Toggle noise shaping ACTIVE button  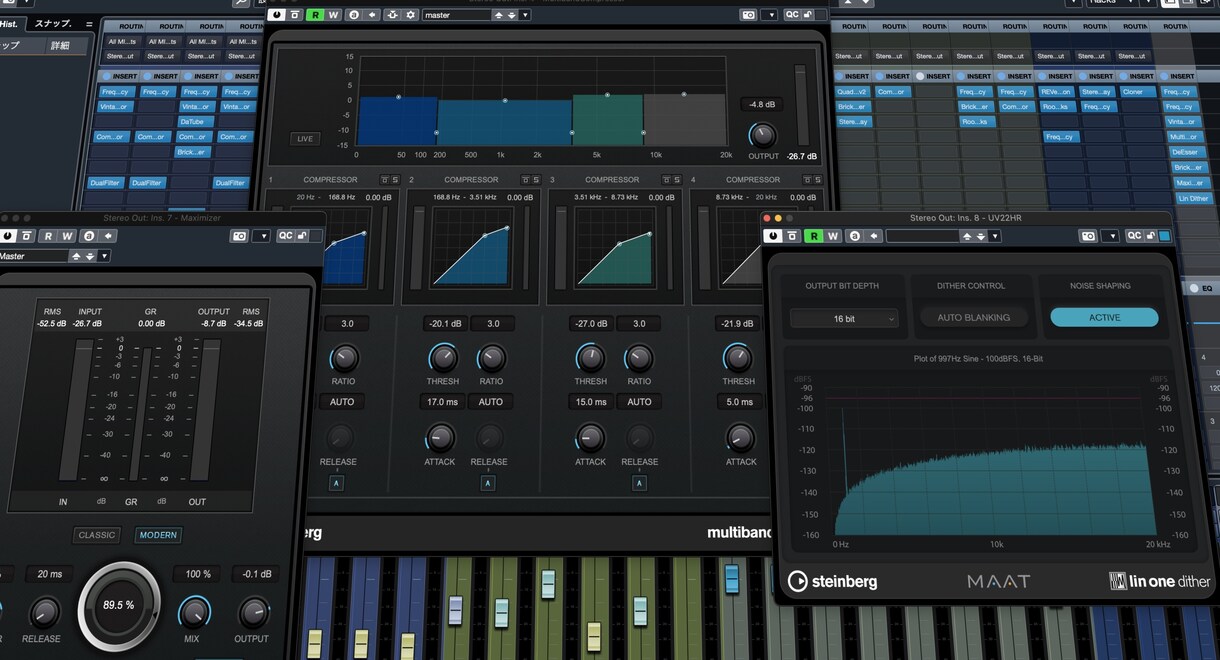(1104, 317)
